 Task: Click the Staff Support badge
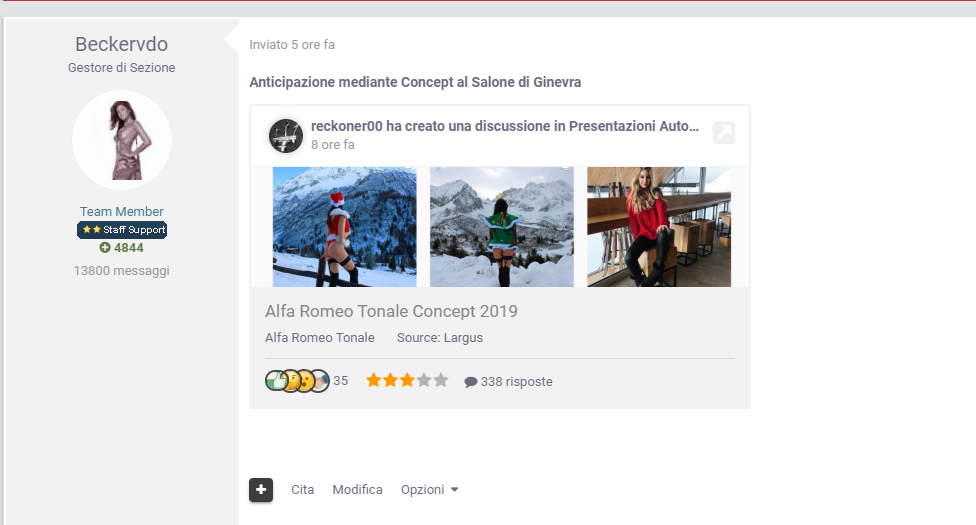click(122, 230)
